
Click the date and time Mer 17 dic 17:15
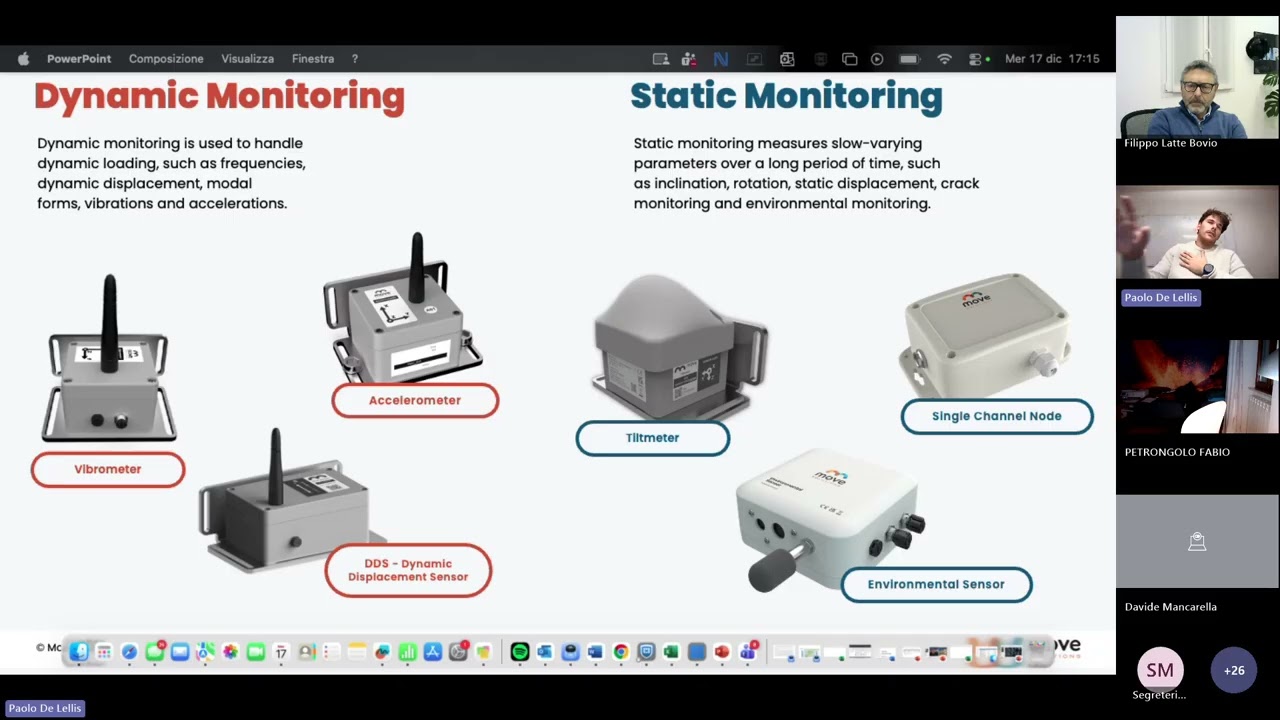click(x=1052, y=59)
